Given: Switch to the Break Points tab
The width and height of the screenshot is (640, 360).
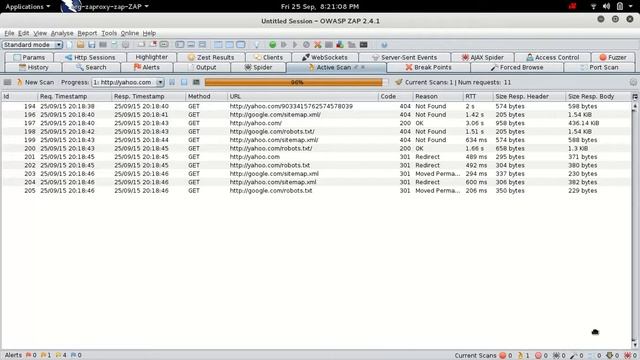Looking at the screenshot, I should click(x=428, y=67).
